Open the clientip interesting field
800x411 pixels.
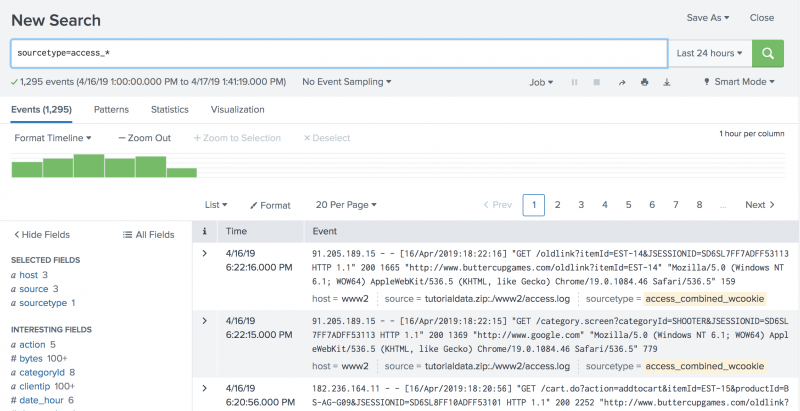tap(35, 387)
